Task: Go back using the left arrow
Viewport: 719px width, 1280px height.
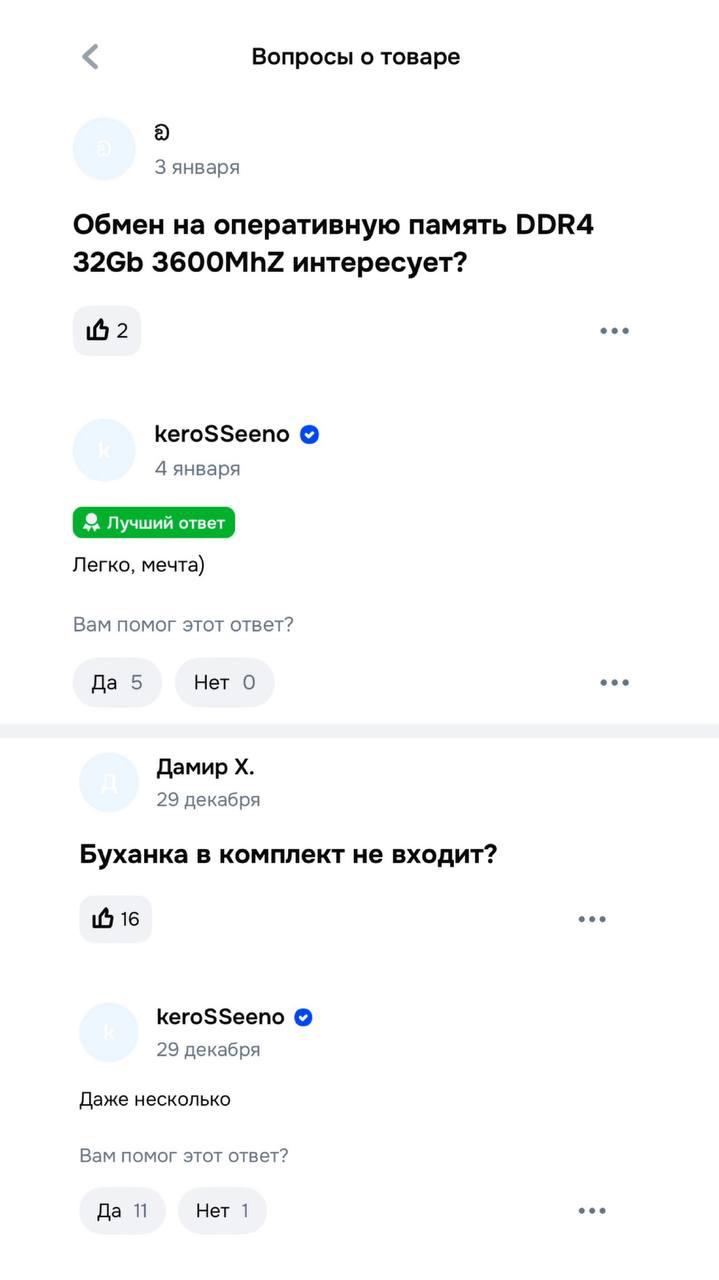Action: click(90, 57)
